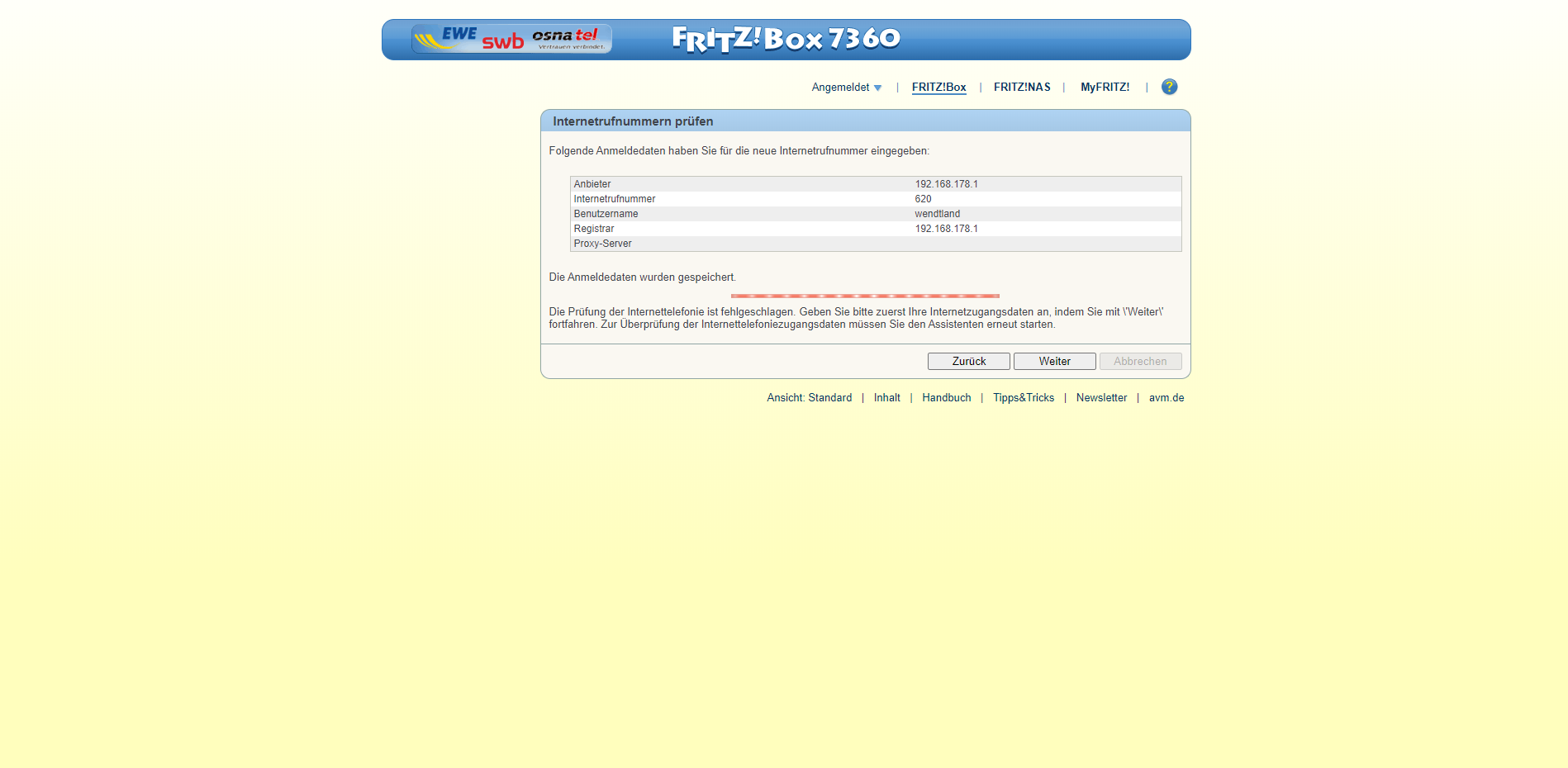1568x768 pixels.
Task: Toggle the Ansicht: Standard view link
Action: point(810,398)
